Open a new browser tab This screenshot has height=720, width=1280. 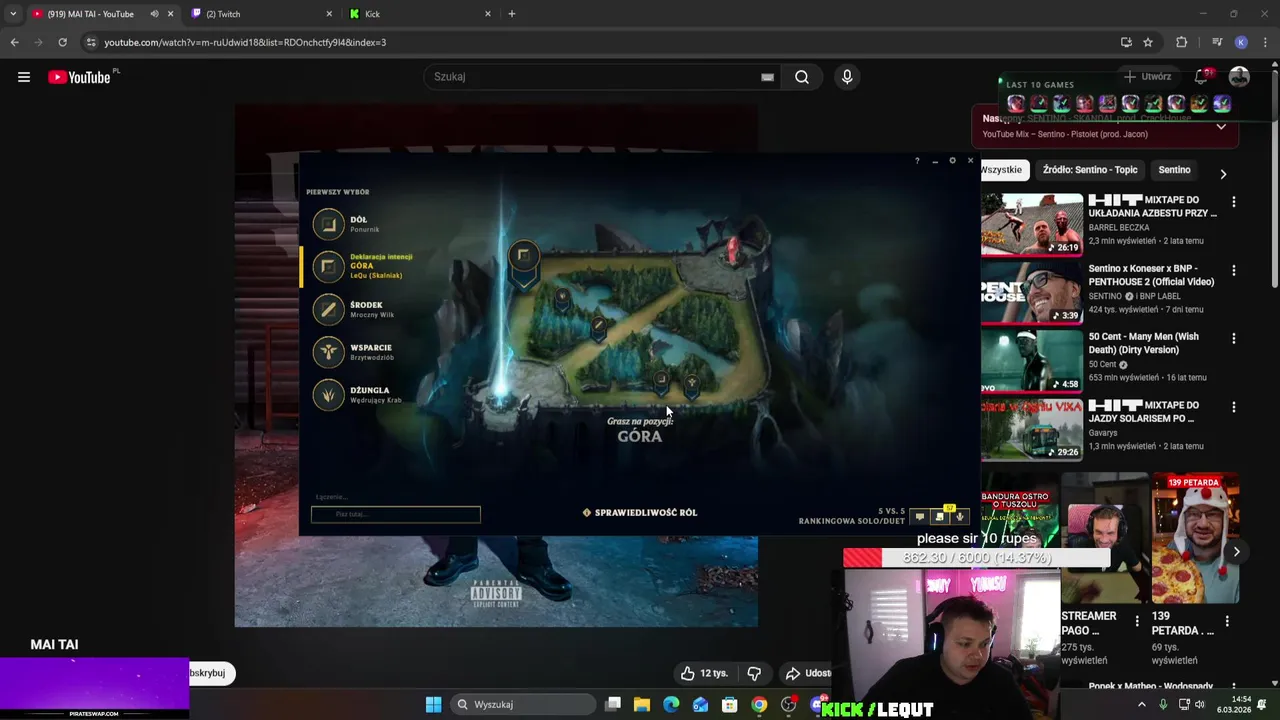512,14
